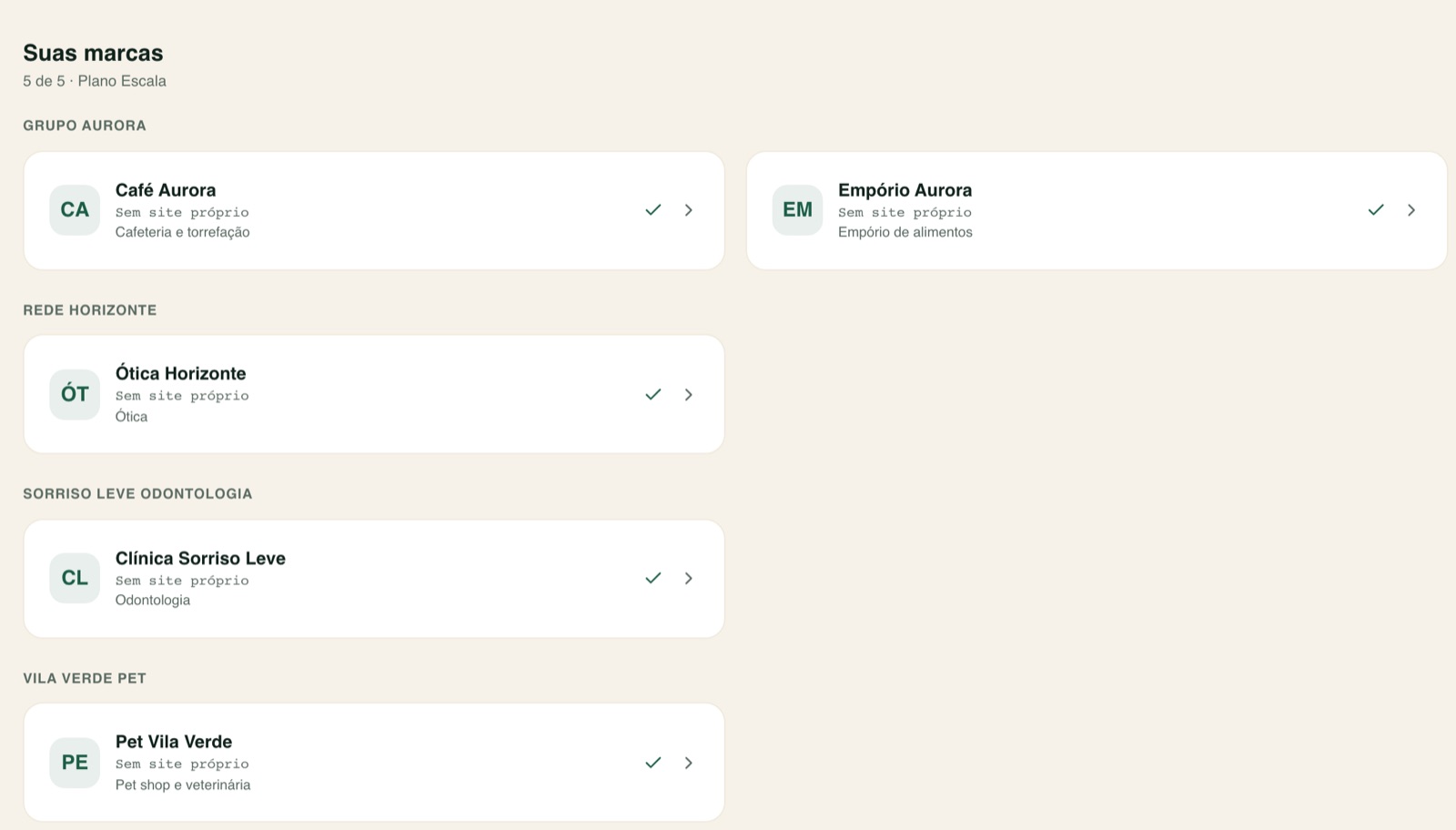Image resolution: width=1456 pixels, height=830 pixels.
Task: Click 'Sem site próprio' under Empório Aurora
Action: pos(905,212)
